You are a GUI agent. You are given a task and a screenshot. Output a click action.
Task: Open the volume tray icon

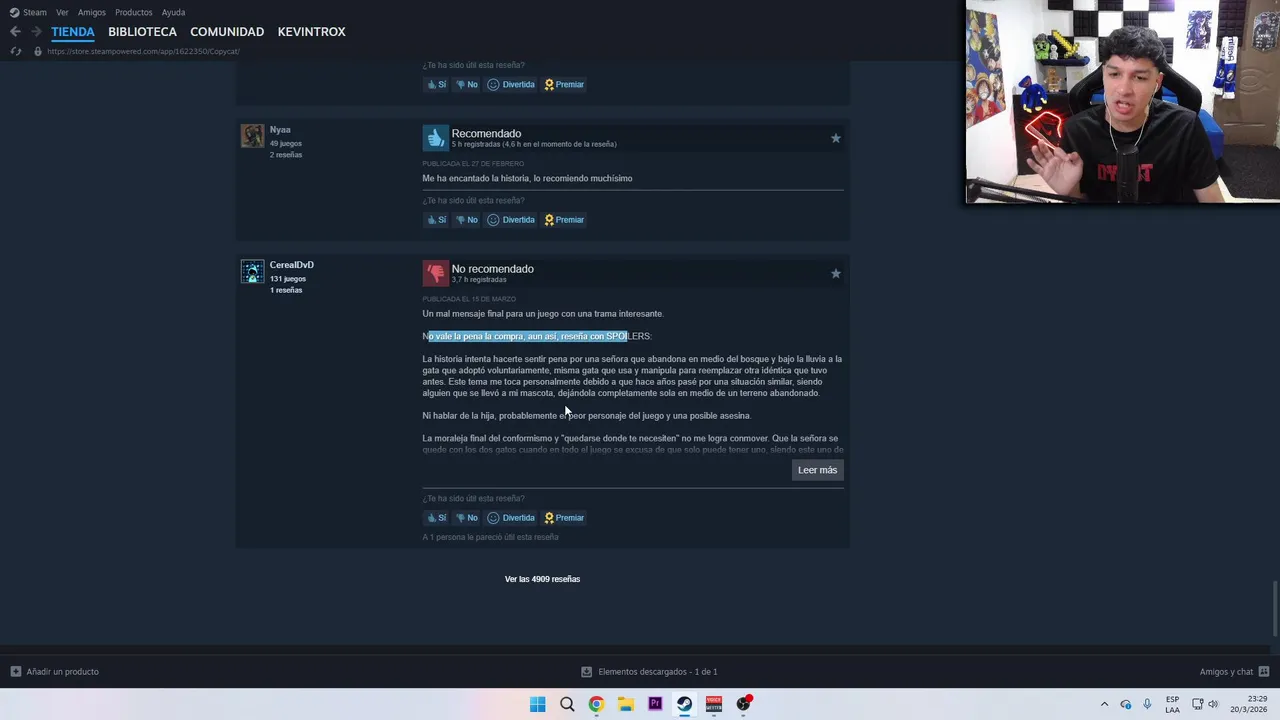click(1213, 704)
